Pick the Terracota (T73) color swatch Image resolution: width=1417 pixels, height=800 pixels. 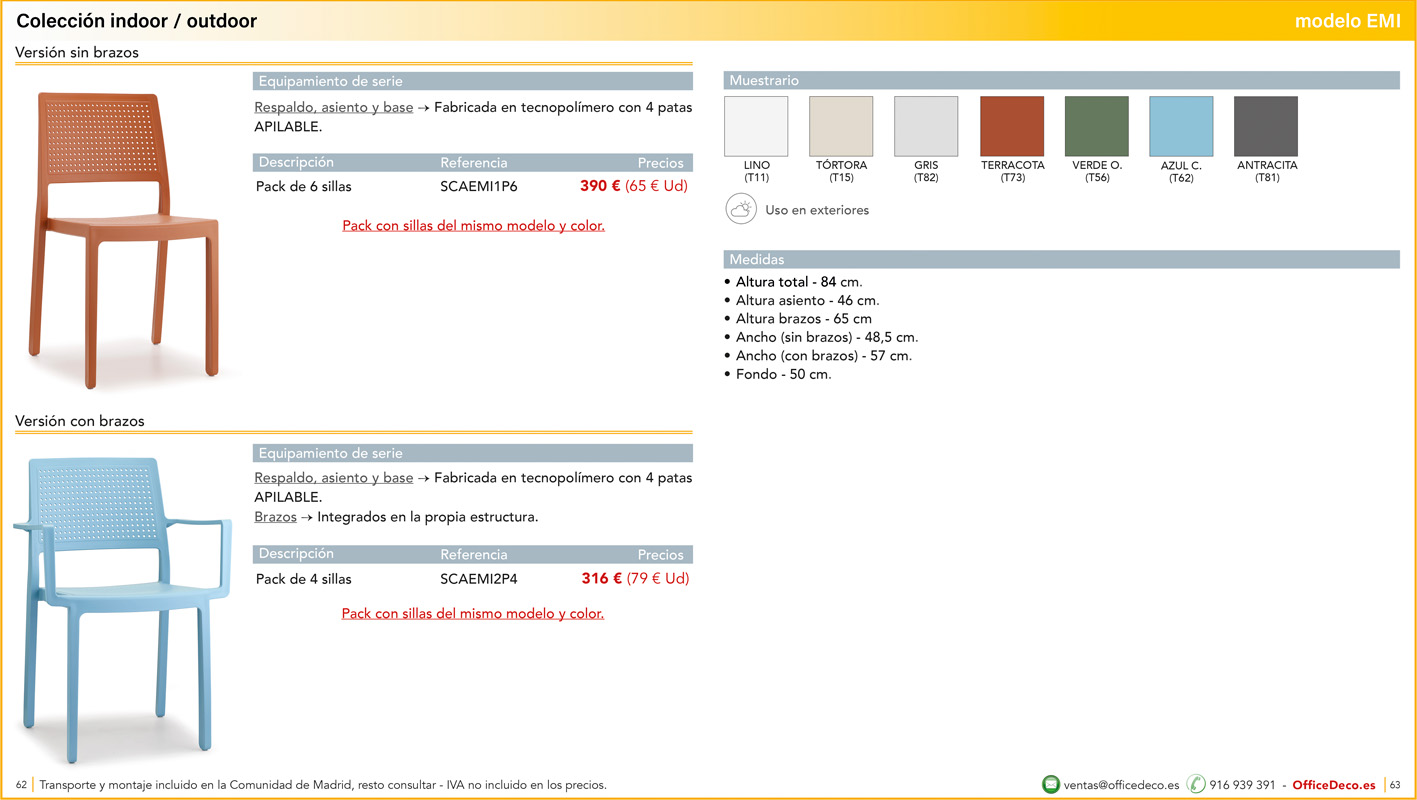[x=1012, y=127]
